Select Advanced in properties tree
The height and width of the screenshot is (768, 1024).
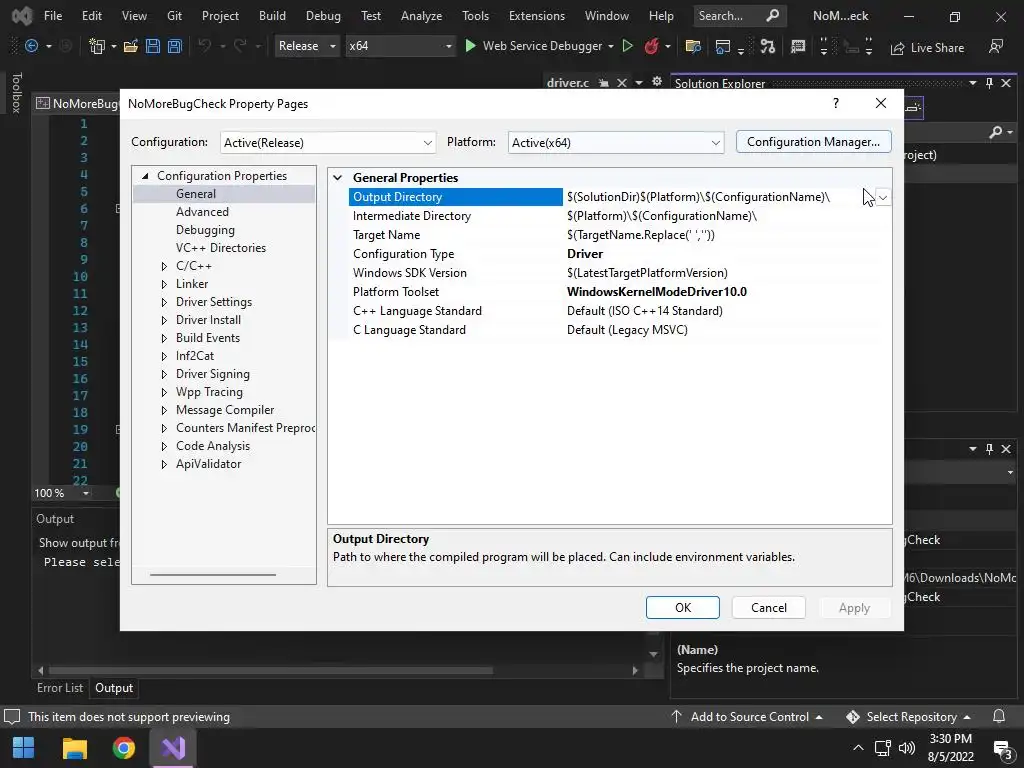point(202,212)
